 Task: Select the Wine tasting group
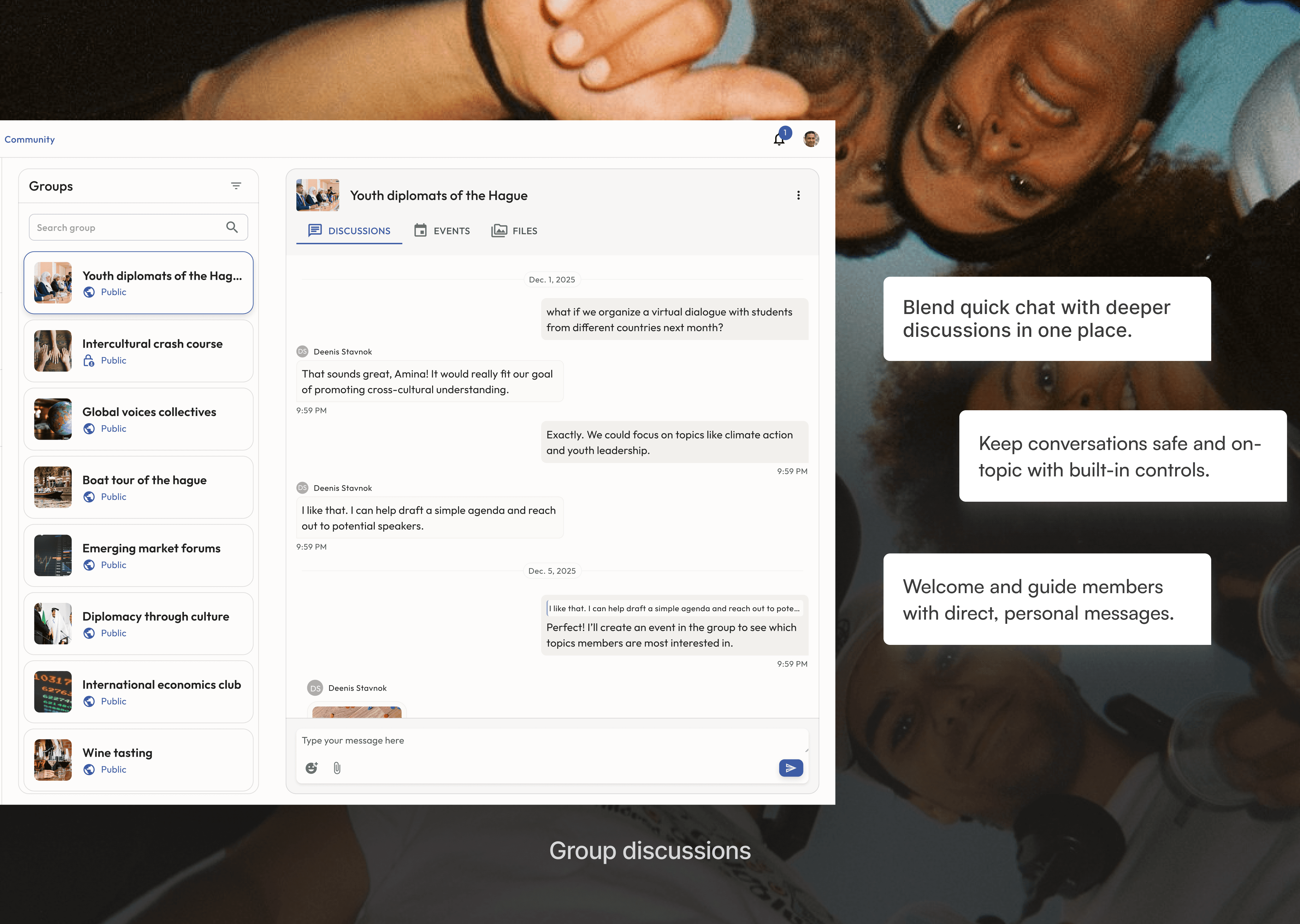tap(138, 760)
